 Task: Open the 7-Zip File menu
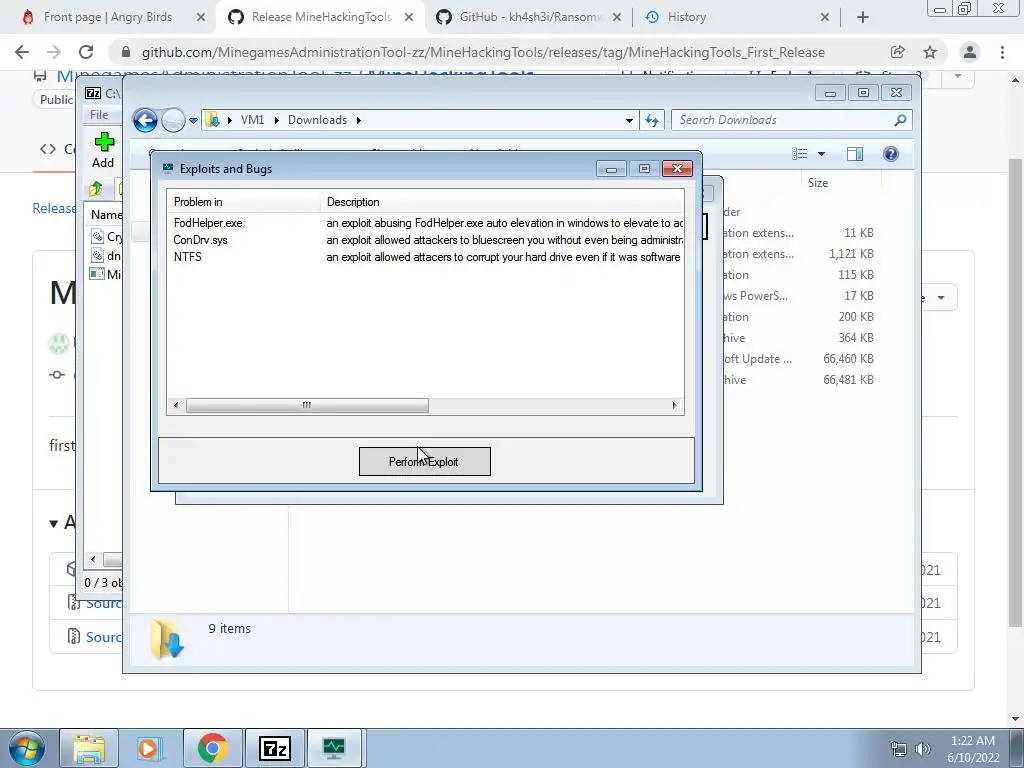pyautogui.click(x=99, y=115)
